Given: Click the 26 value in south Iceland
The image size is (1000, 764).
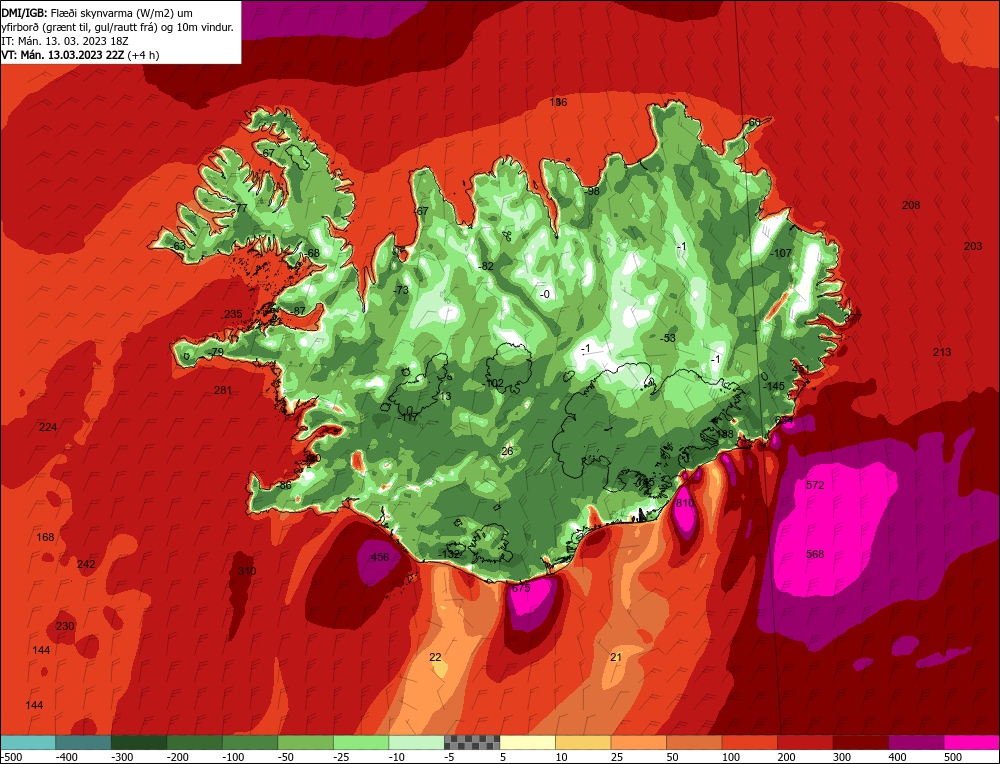Looking at the screenshot, I should 507,452.
